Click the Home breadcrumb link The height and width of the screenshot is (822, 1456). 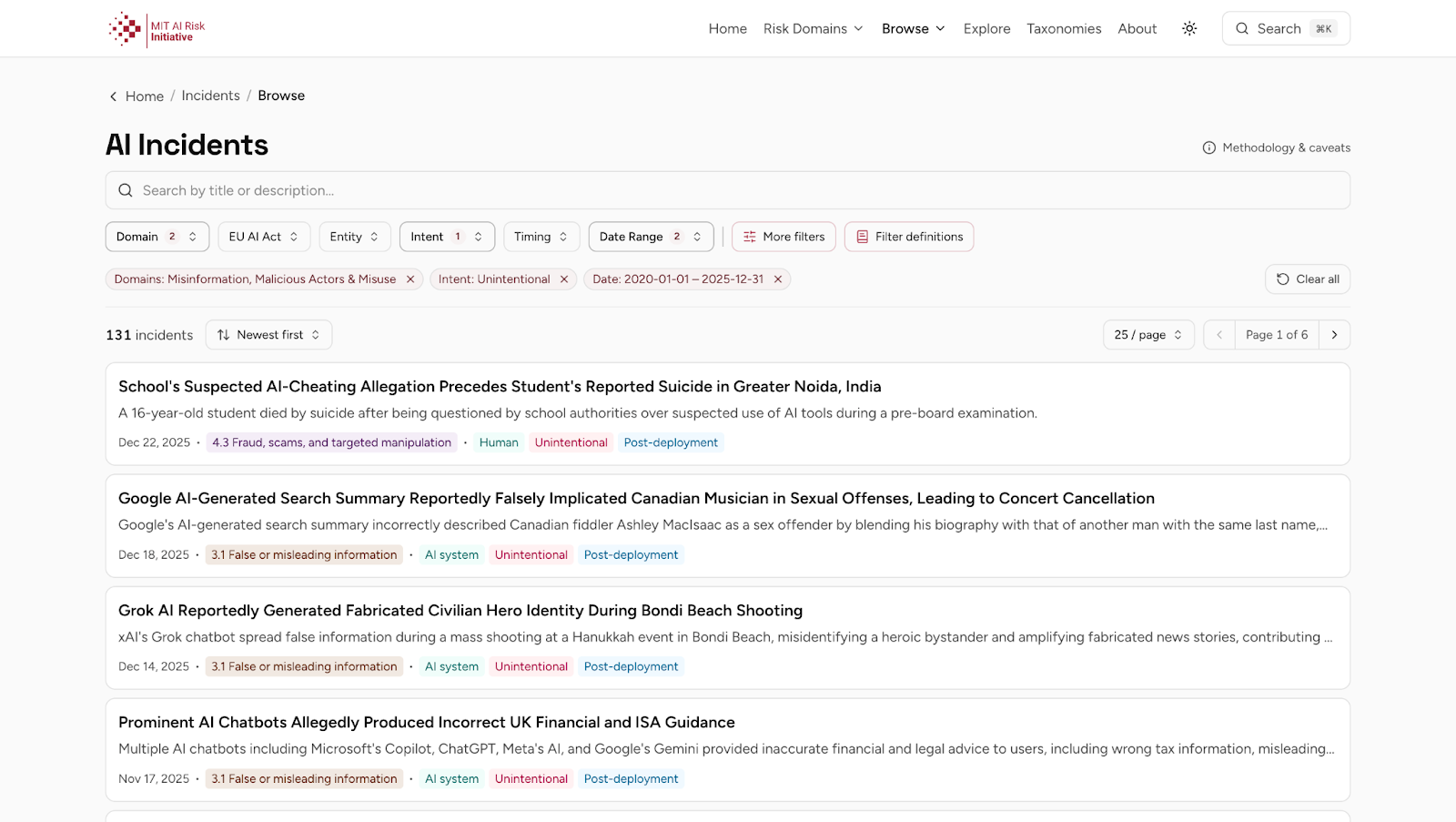pyautogui.click(x=145, y=96)
